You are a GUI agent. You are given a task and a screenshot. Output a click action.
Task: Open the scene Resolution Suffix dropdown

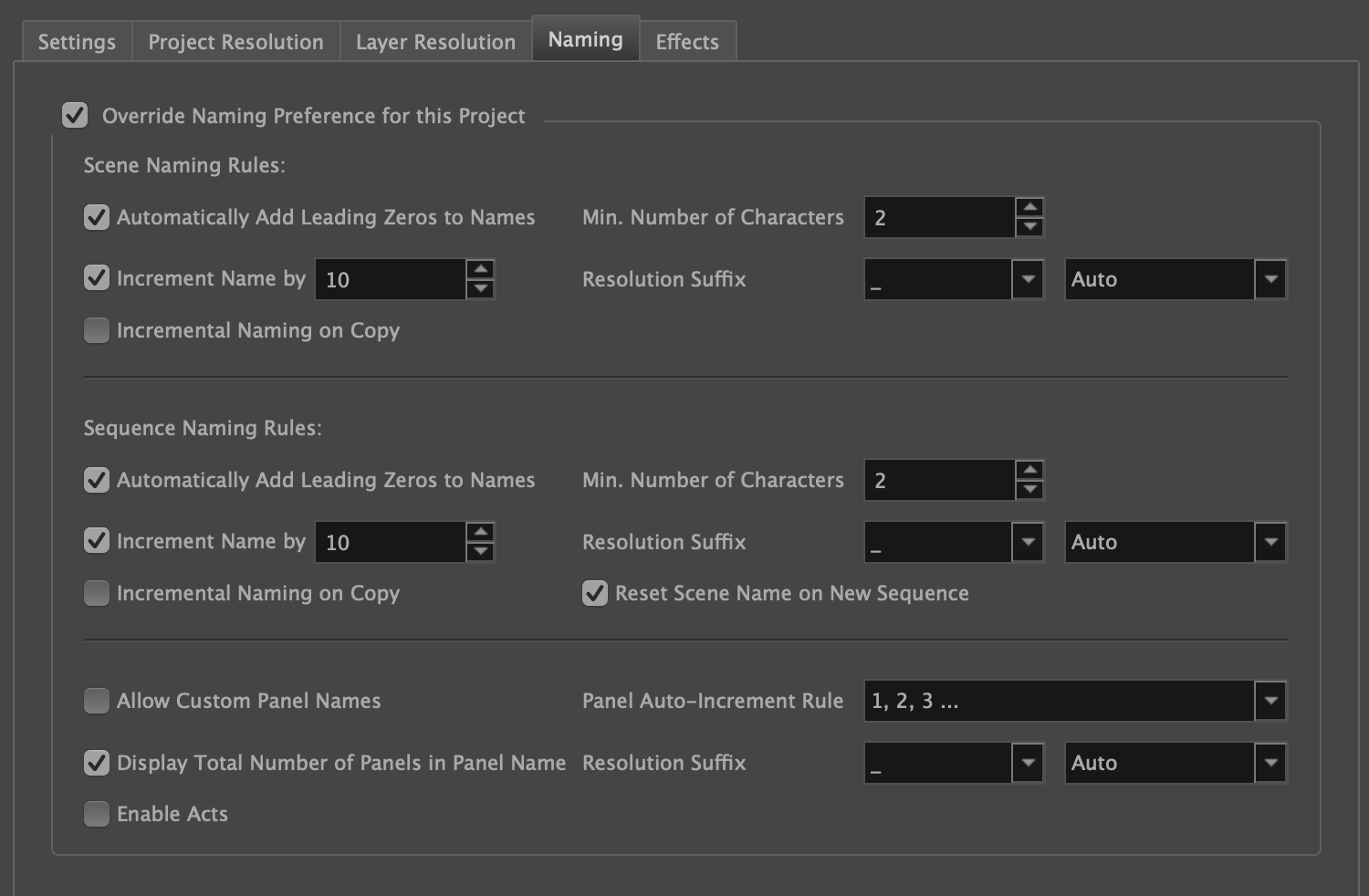(1028, 279)
